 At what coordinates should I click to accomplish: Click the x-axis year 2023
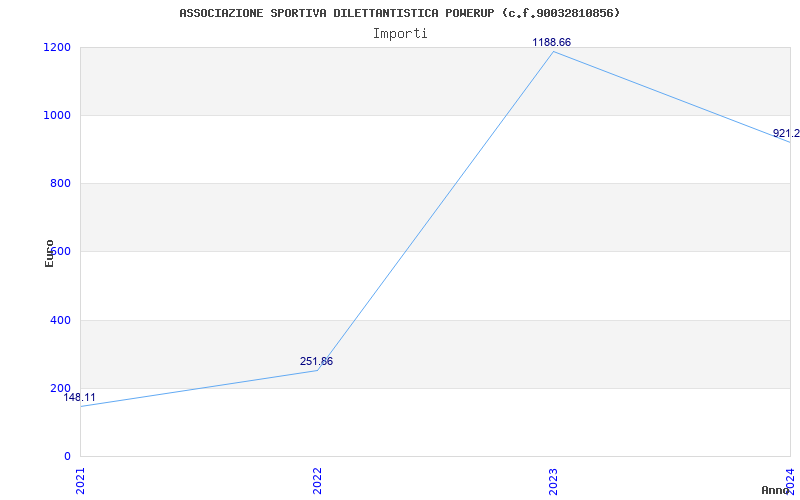coord(554,481)
